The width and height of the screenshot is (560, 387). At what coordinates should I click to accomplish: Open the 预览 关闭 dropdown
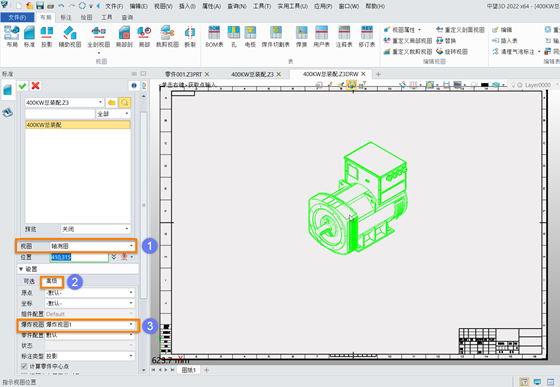[x=95, y=229]
